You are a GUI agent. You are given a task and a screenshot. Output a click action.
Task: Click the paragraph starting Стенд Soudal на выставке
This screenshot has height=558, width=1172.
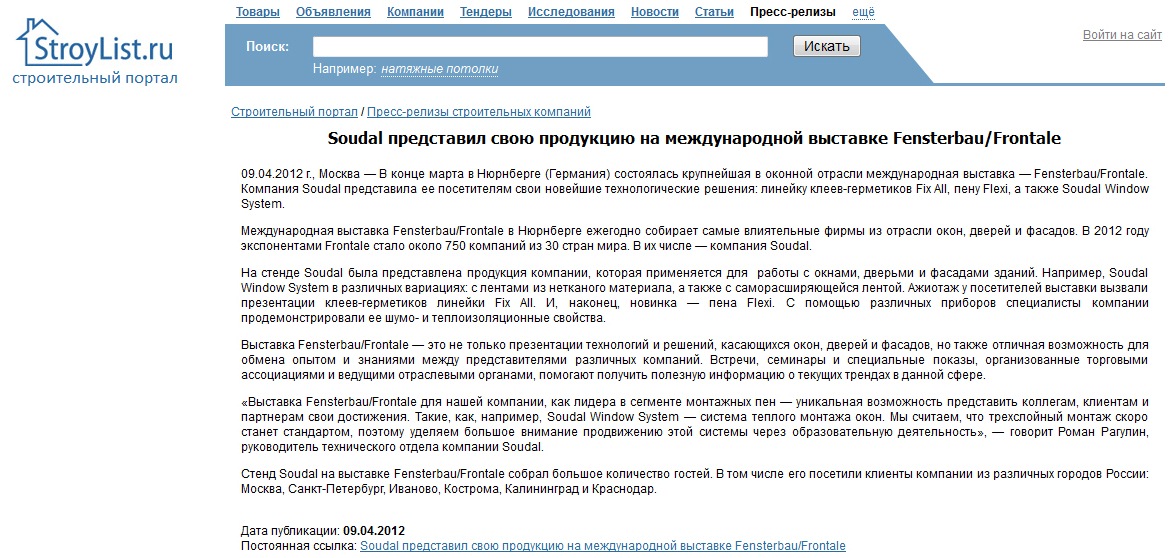(694, 482)
